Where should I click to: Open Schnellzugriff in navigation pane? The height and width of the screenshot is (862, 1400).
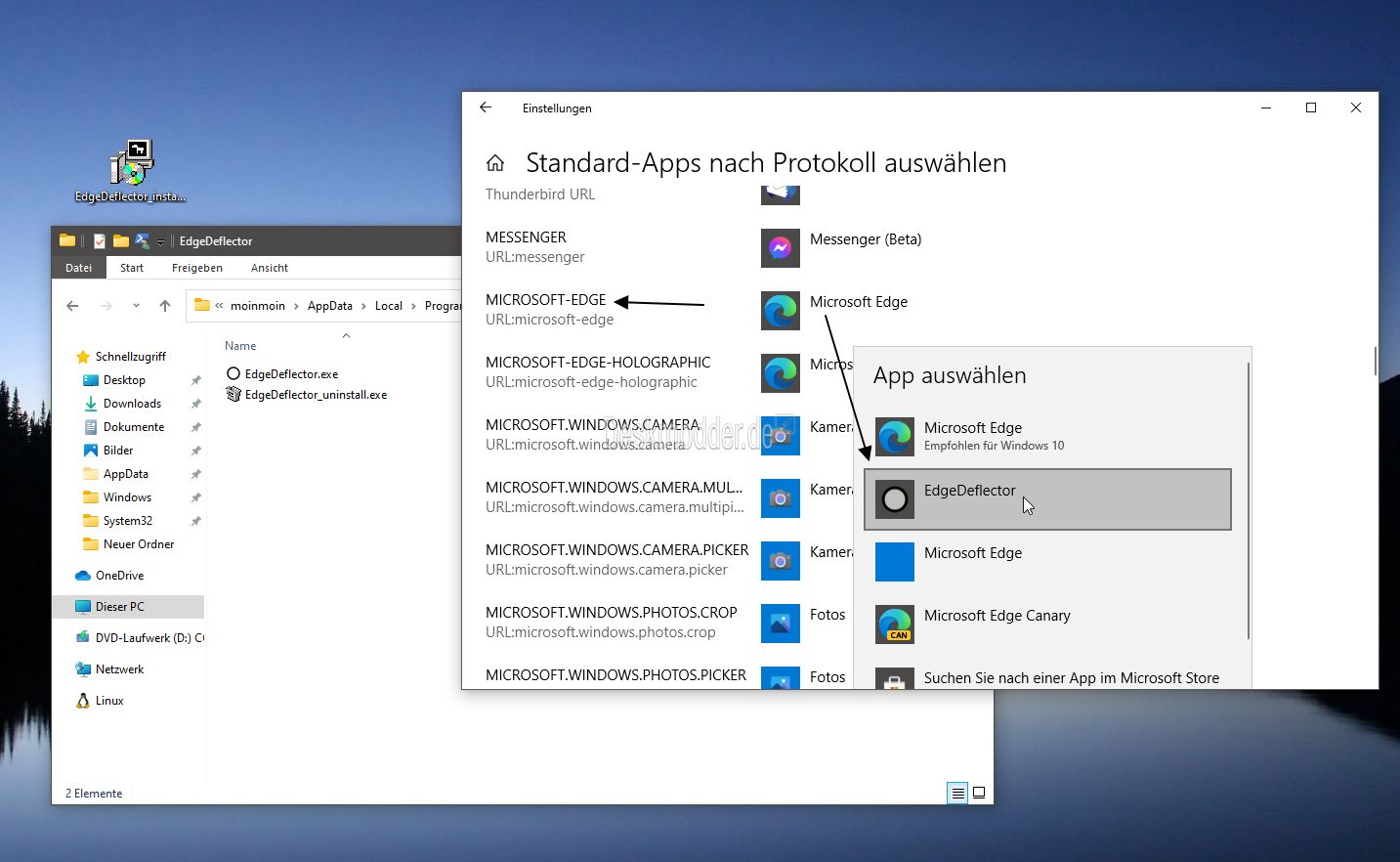121,357
